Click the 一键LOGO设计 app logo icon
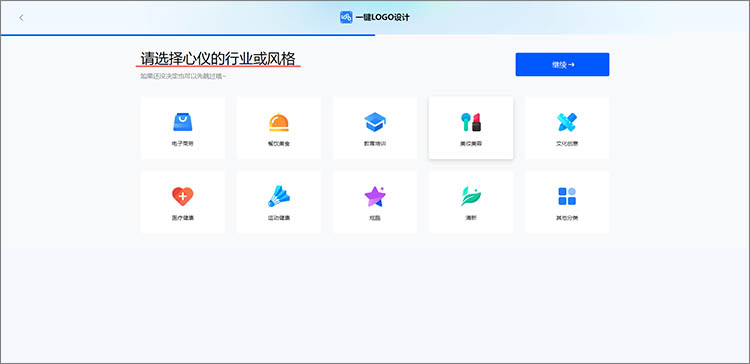The height and width of the screenshot is (364, 750). [x=346, y=17]
